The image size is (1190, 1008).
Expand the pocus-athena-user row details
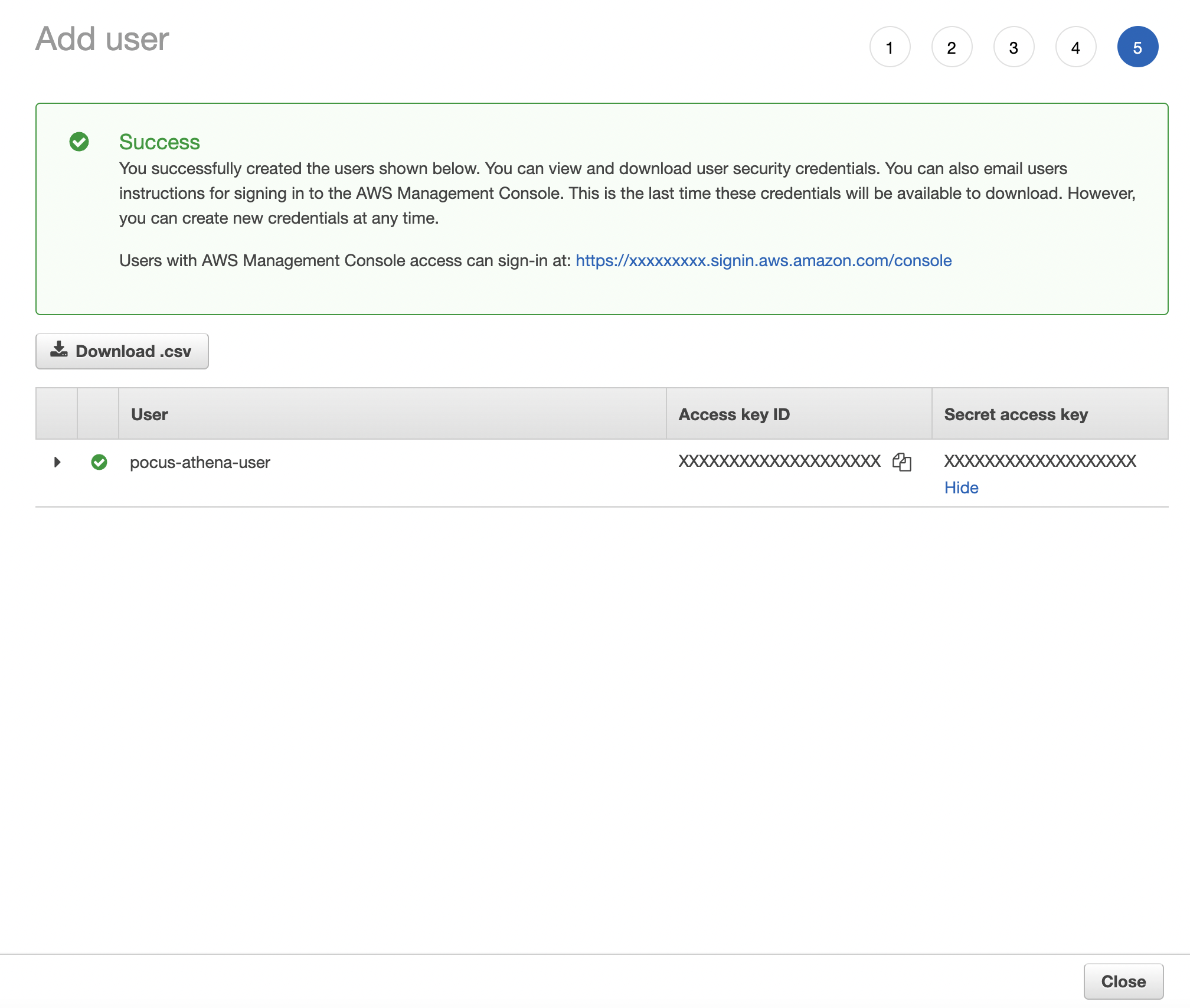click(x=57, y=462)
